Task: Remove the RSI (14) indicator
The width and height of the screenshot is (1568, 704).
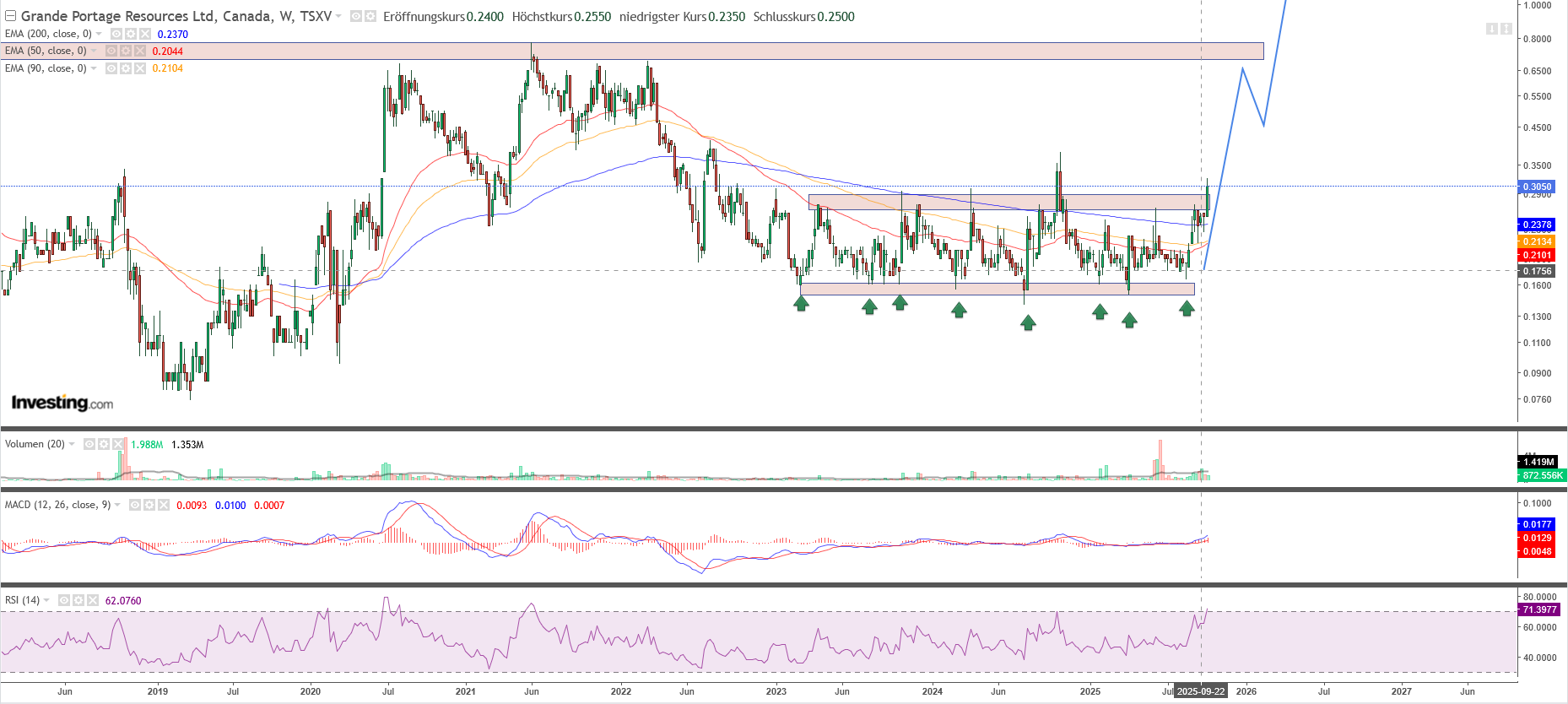Action: pyautogui.click(x=92, y=600)
